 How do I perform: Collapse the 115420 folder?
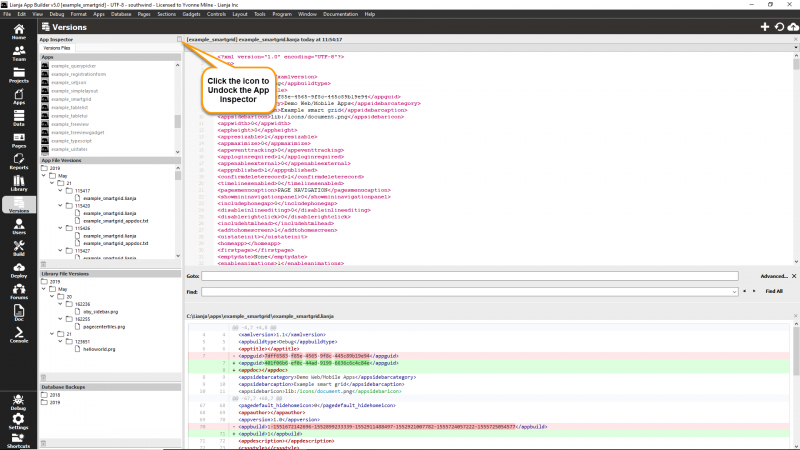[x=60, y=206]
